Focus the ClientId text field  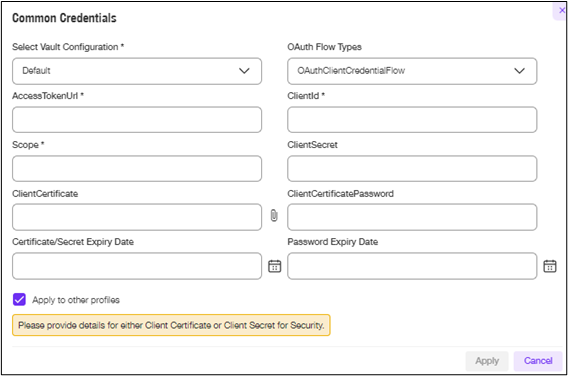412,120
